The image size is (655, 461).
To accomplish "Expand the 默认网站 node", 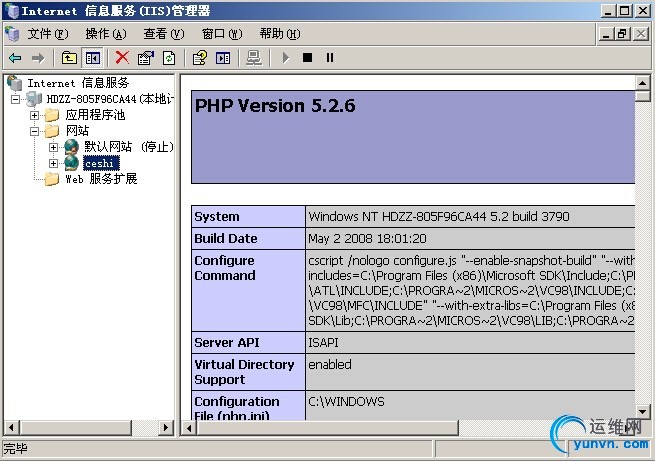I will (x=53, y=147).
